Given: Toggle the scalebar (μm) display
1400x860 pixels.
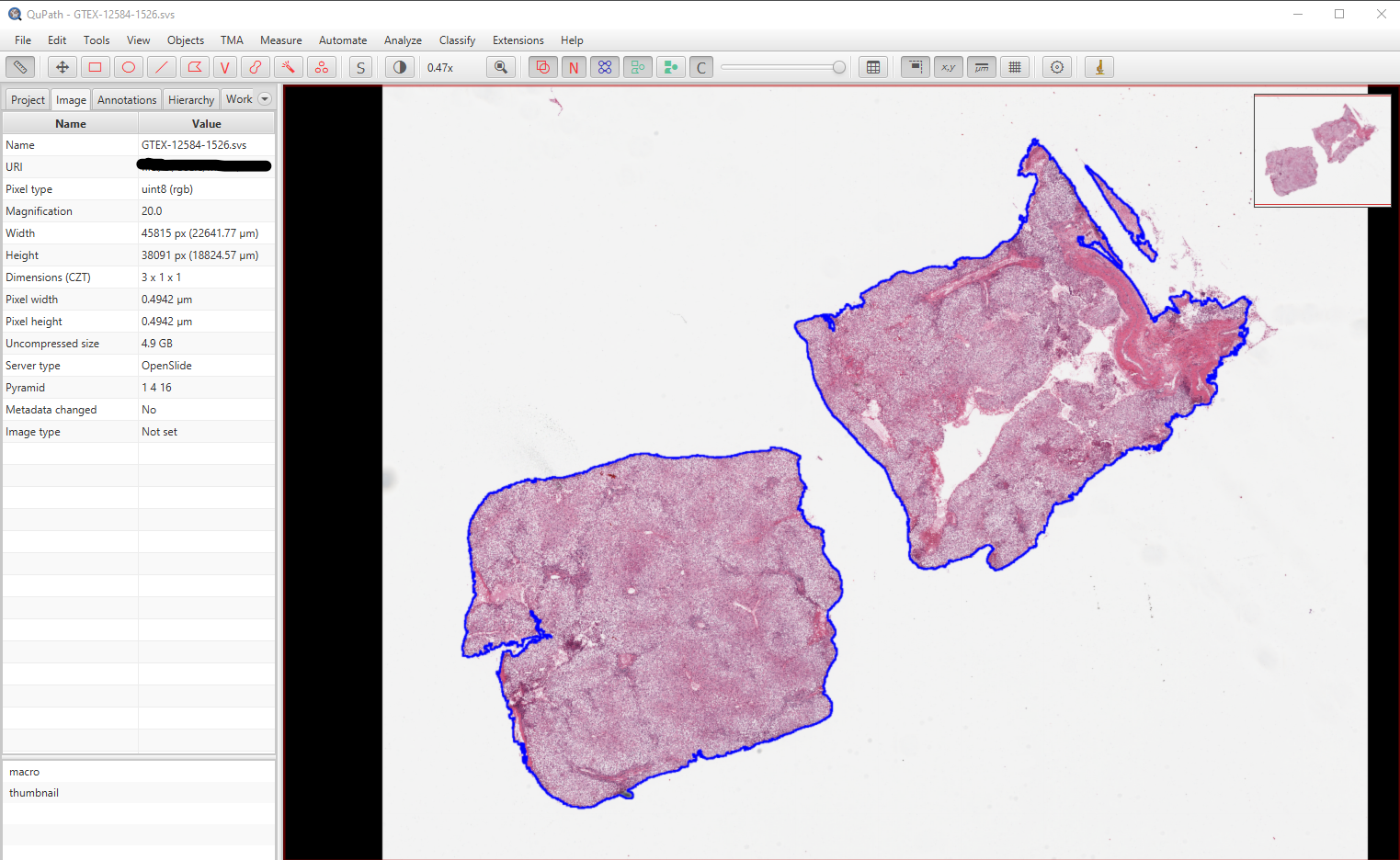Looking at the screenshot, I should pyautogui.click(x=981, y=66).
